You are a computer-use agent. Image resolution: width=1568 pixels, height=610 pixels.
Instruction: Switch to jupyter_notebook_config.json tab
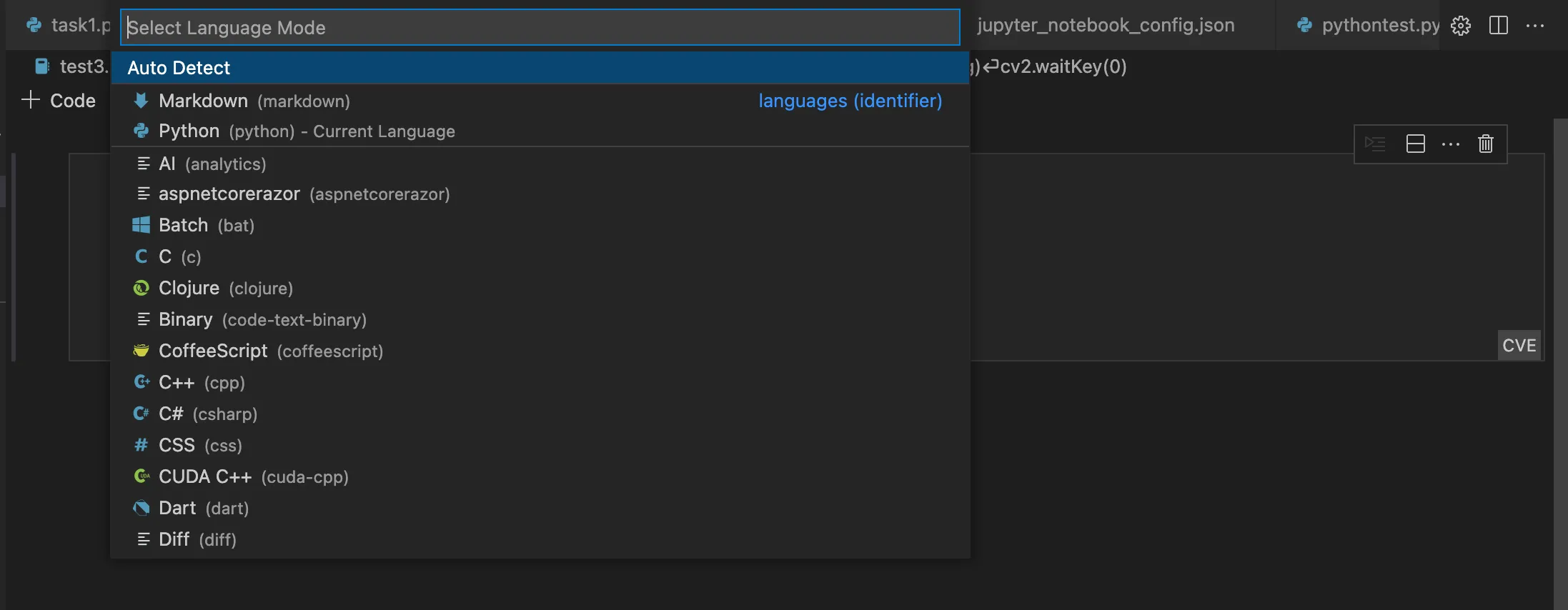[1106, 26]
